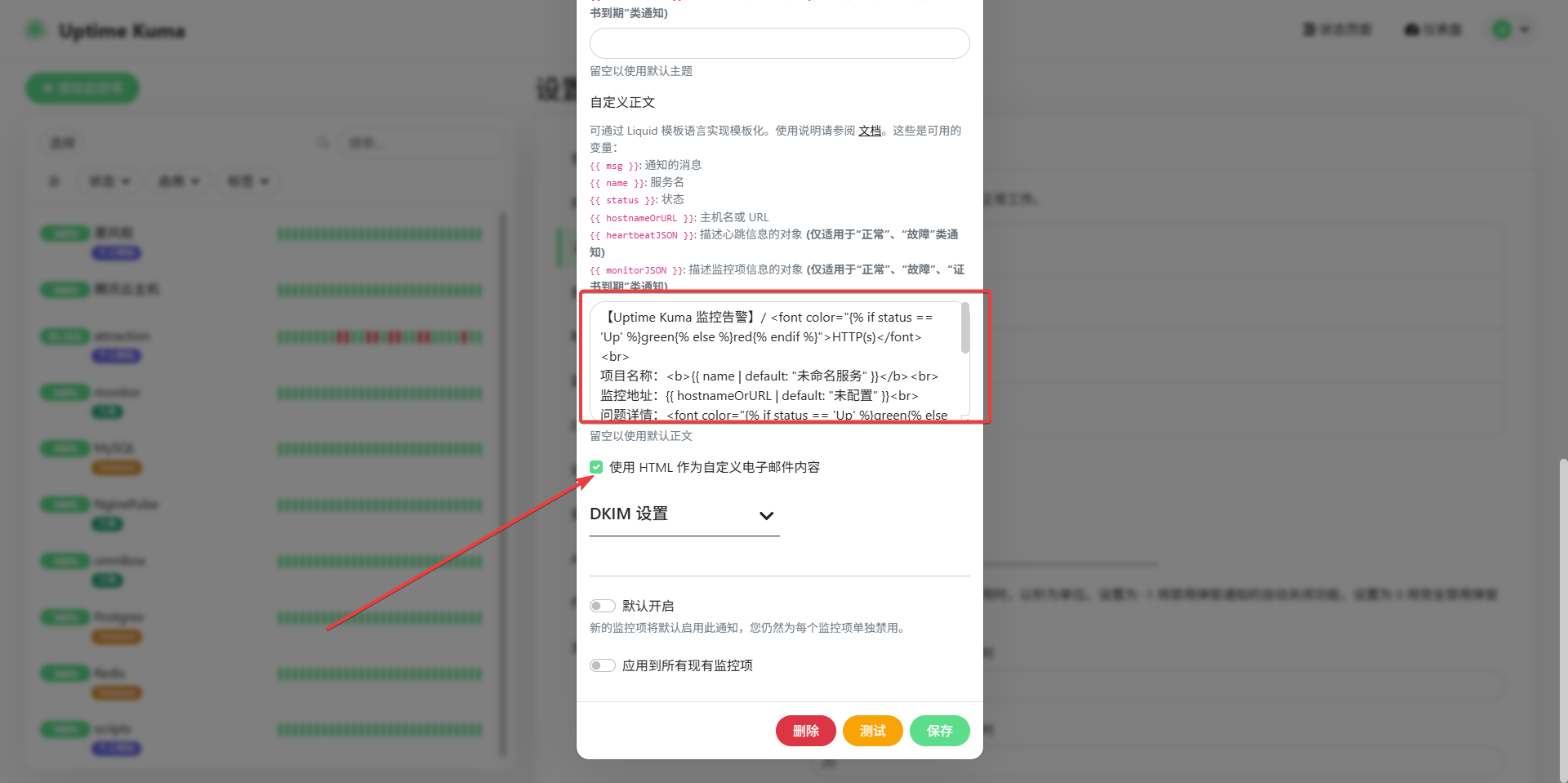Click the 测试 button

[872, 731]
